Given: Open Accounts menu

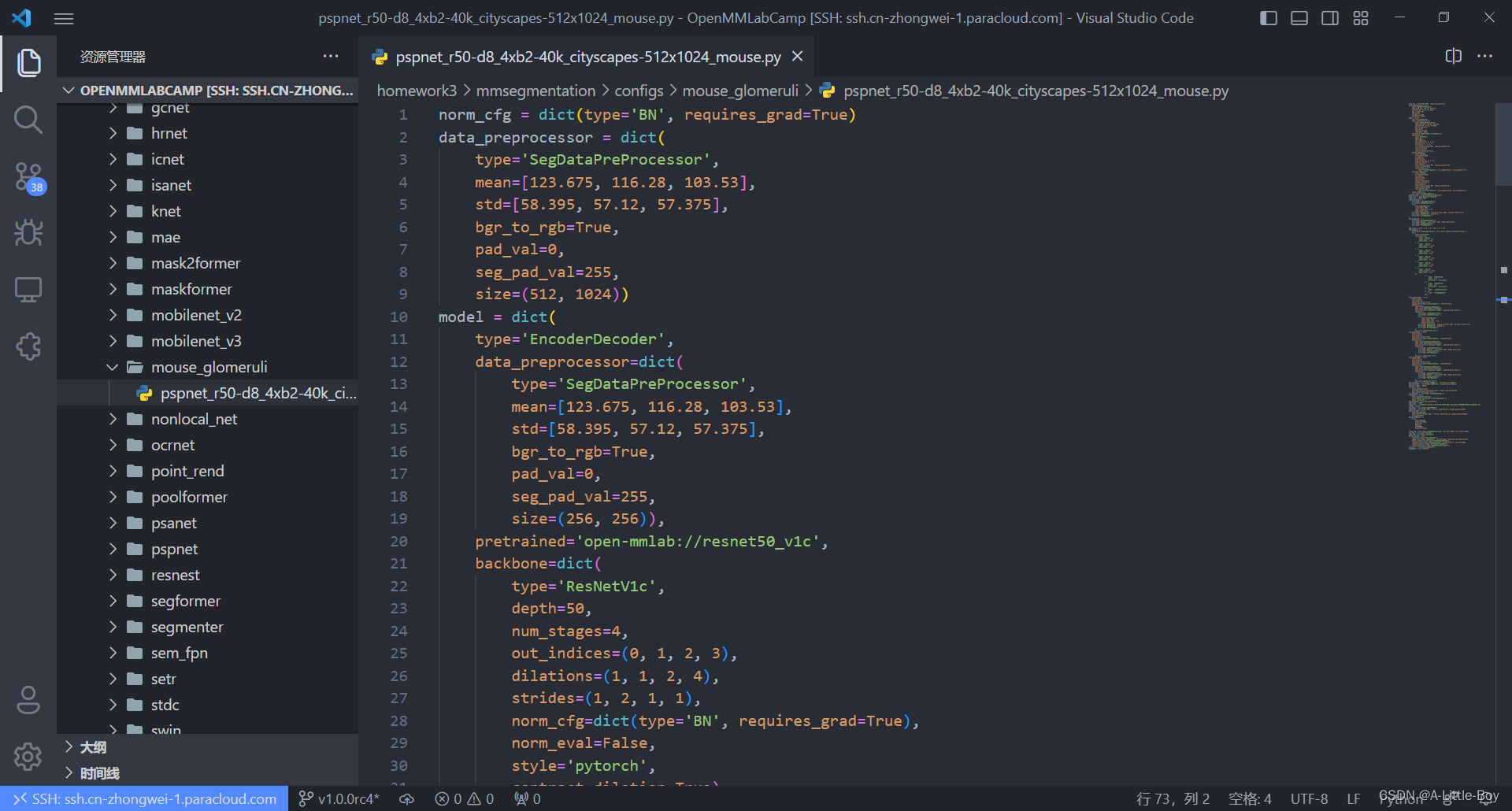Looking at the screenshot, I should (28, 700).
